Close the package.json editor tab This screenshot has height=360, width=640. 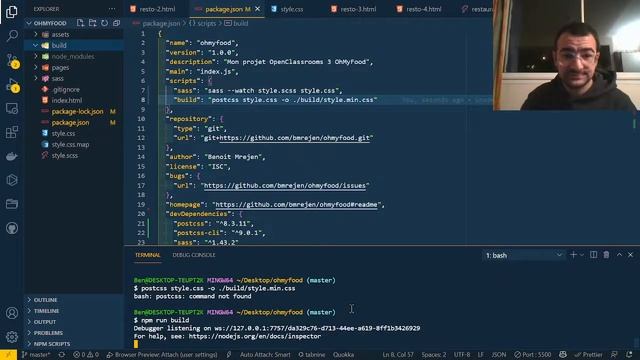point(258,9)
